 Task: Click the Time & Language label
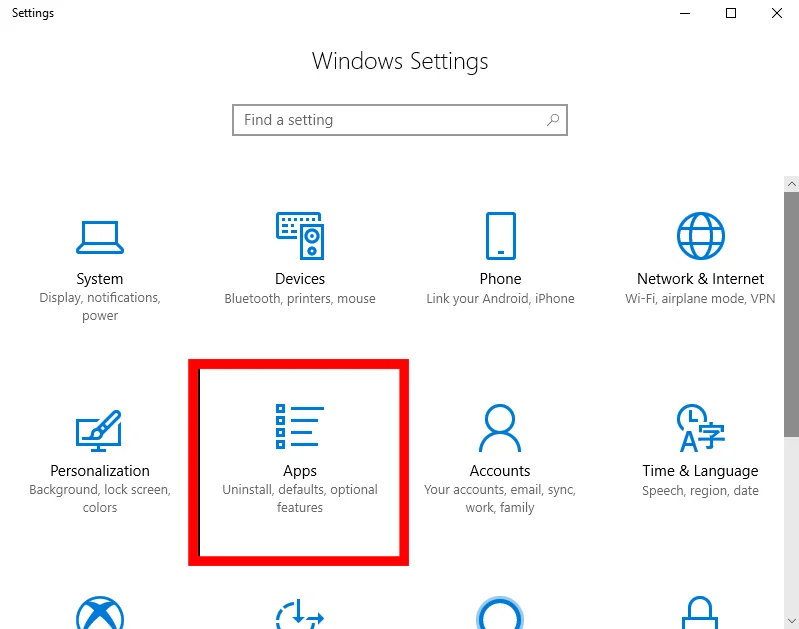pos(701,471)
